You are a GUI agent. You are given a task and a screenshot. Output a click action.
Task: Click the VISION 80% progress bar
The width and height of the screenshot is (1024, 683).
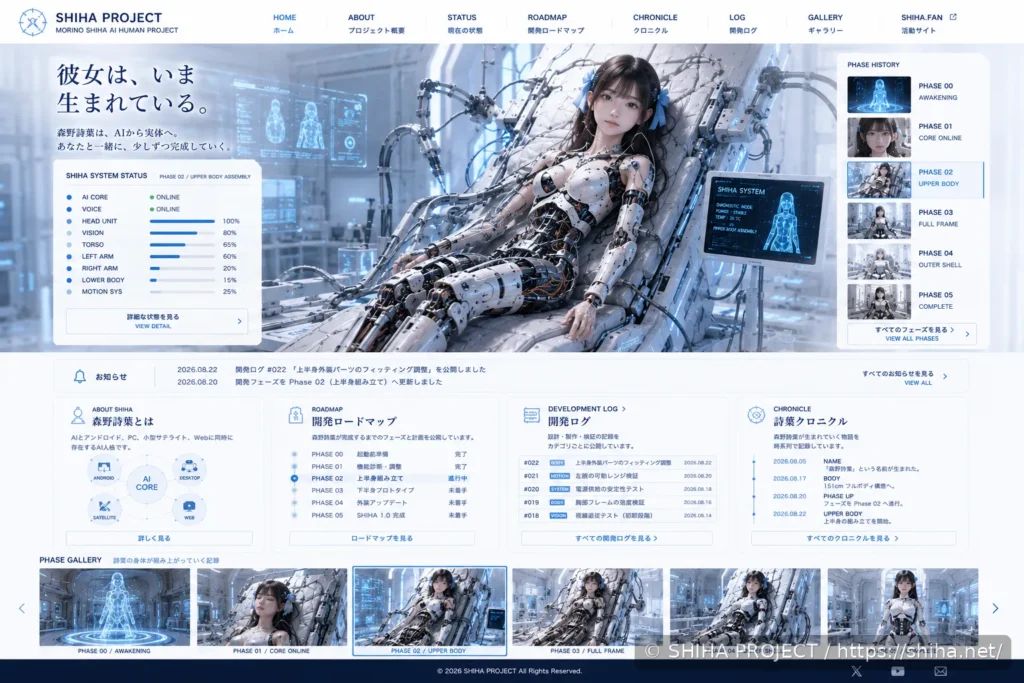[x=182, y=233]
